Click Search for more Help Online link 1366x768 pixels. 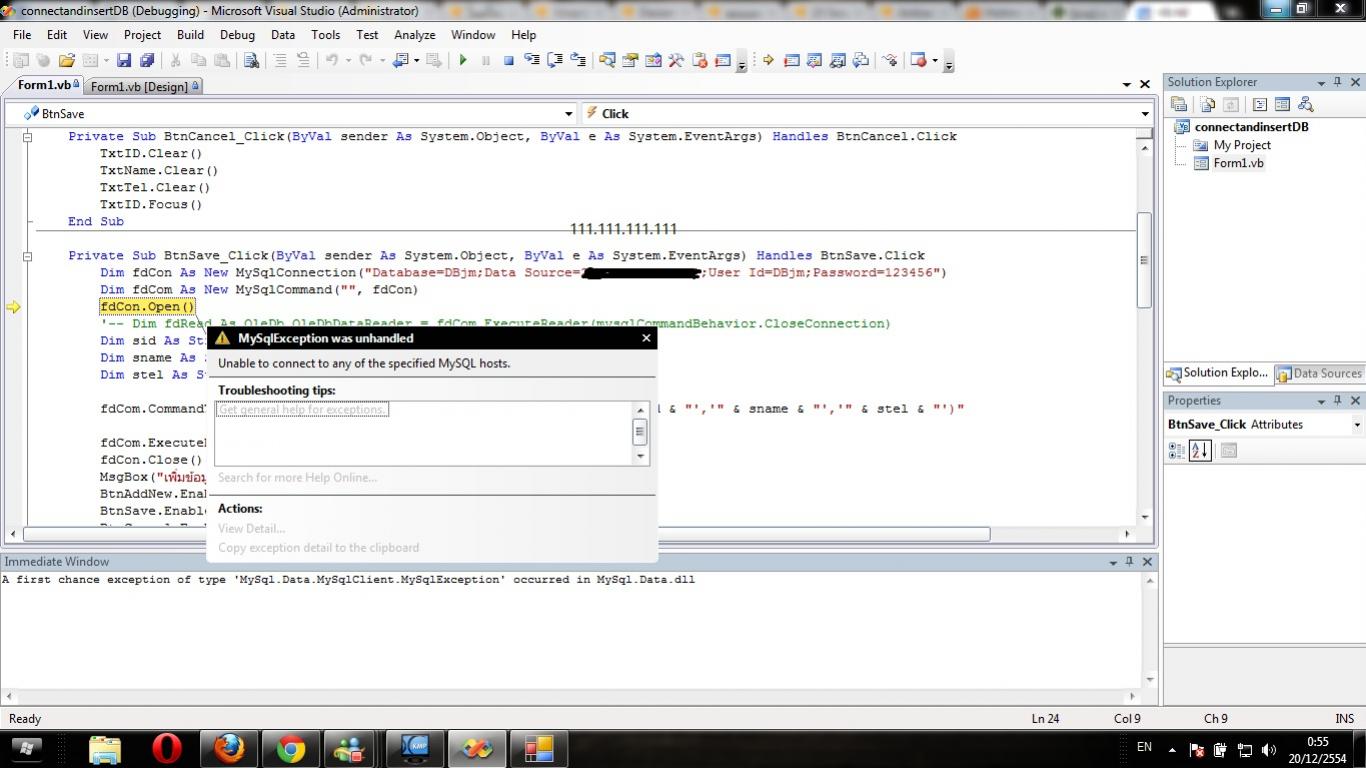(297, 477)
